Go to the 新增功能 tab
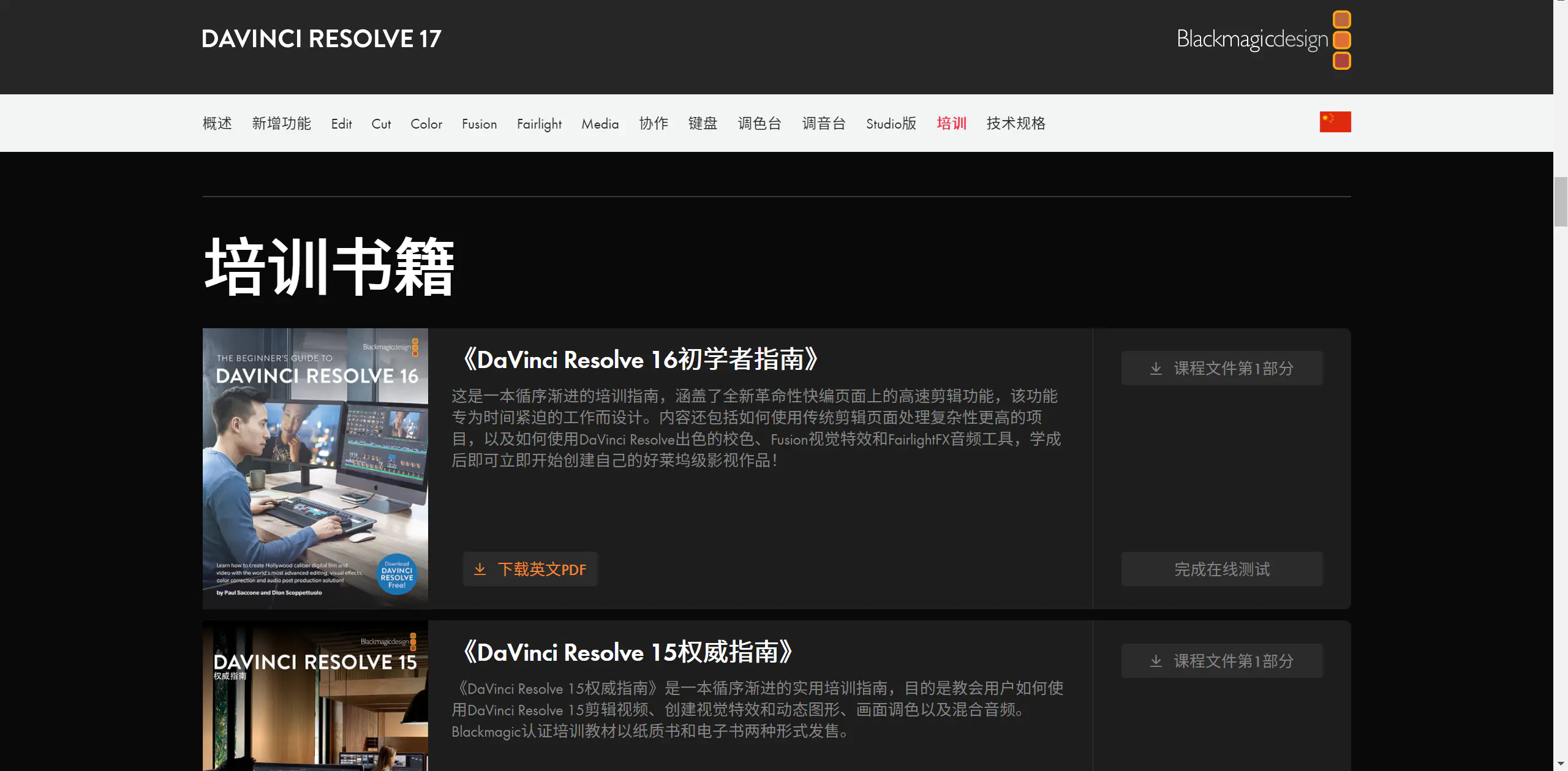This screenshot has width=1568, height=771. point(282,123)
